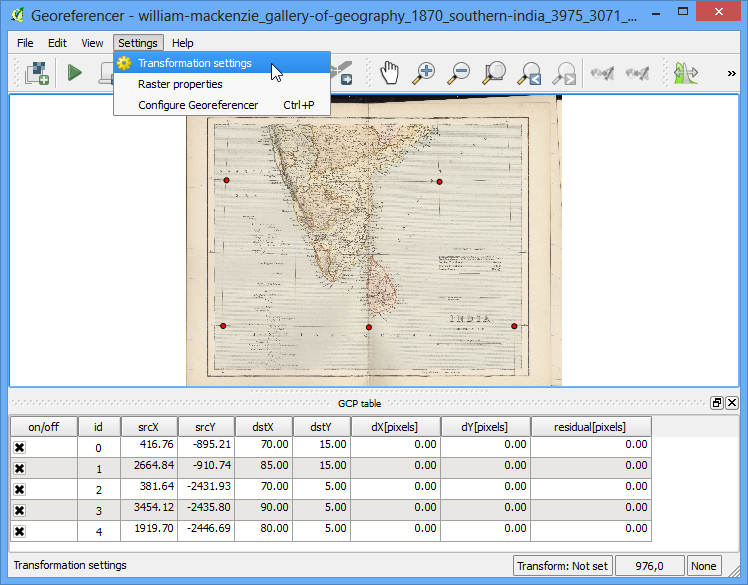The width and height of the screenshot is (748, 585).
Task: Select srcX cell 381.64
Action: coord(149,490)
